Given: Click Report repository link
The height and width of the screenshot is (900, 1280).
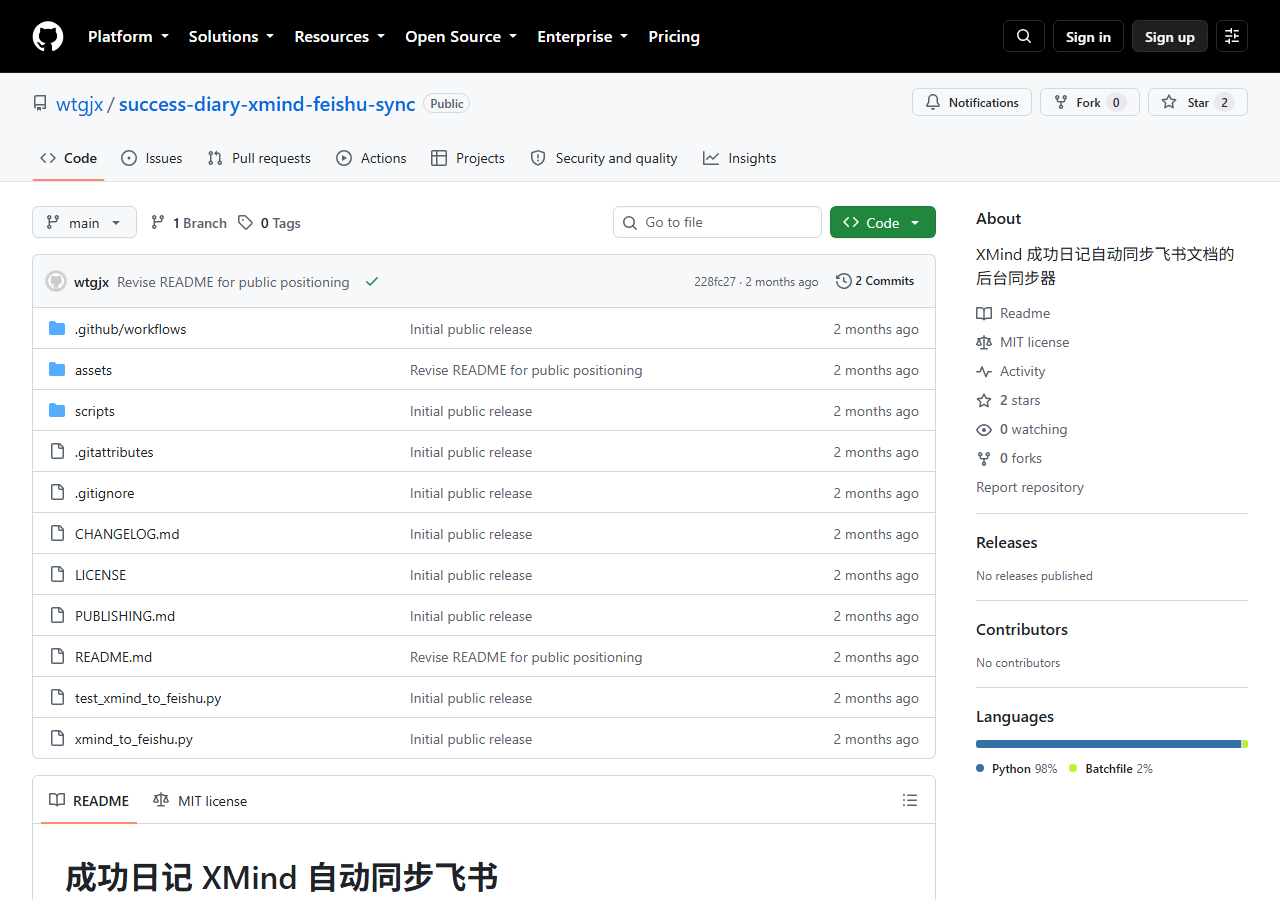Looking at the screenshot, I should (1030, 487).
